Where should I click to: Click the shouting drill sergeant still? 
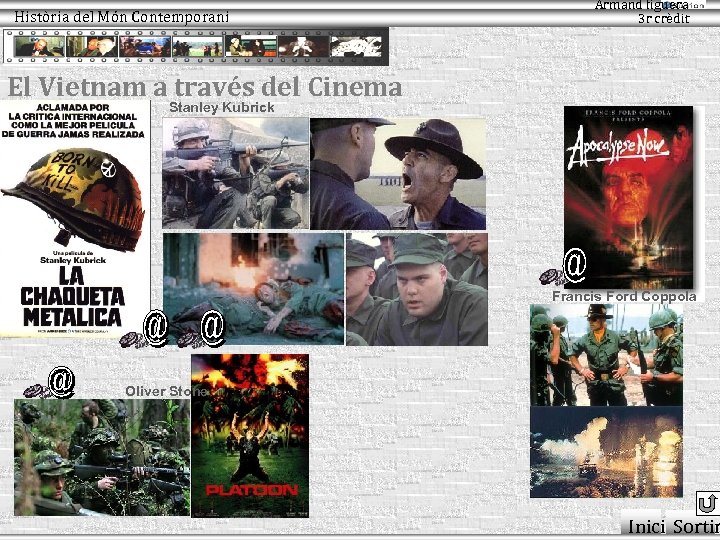tap(398, 174)
